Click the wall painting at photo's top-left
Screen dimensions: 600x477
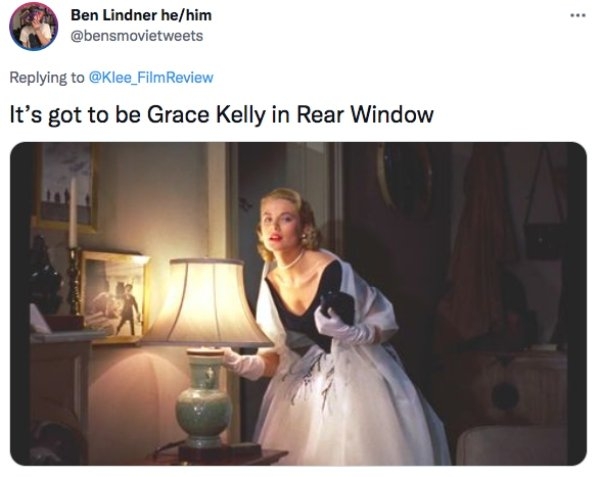(x=66, y=187)
